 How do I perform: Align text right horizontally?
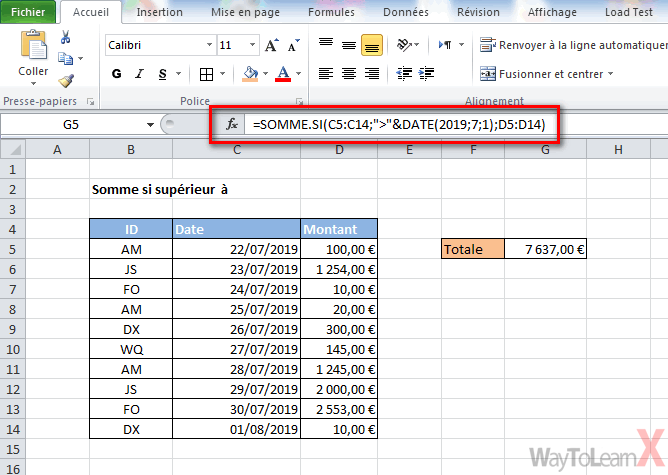(x=372, y=74)
